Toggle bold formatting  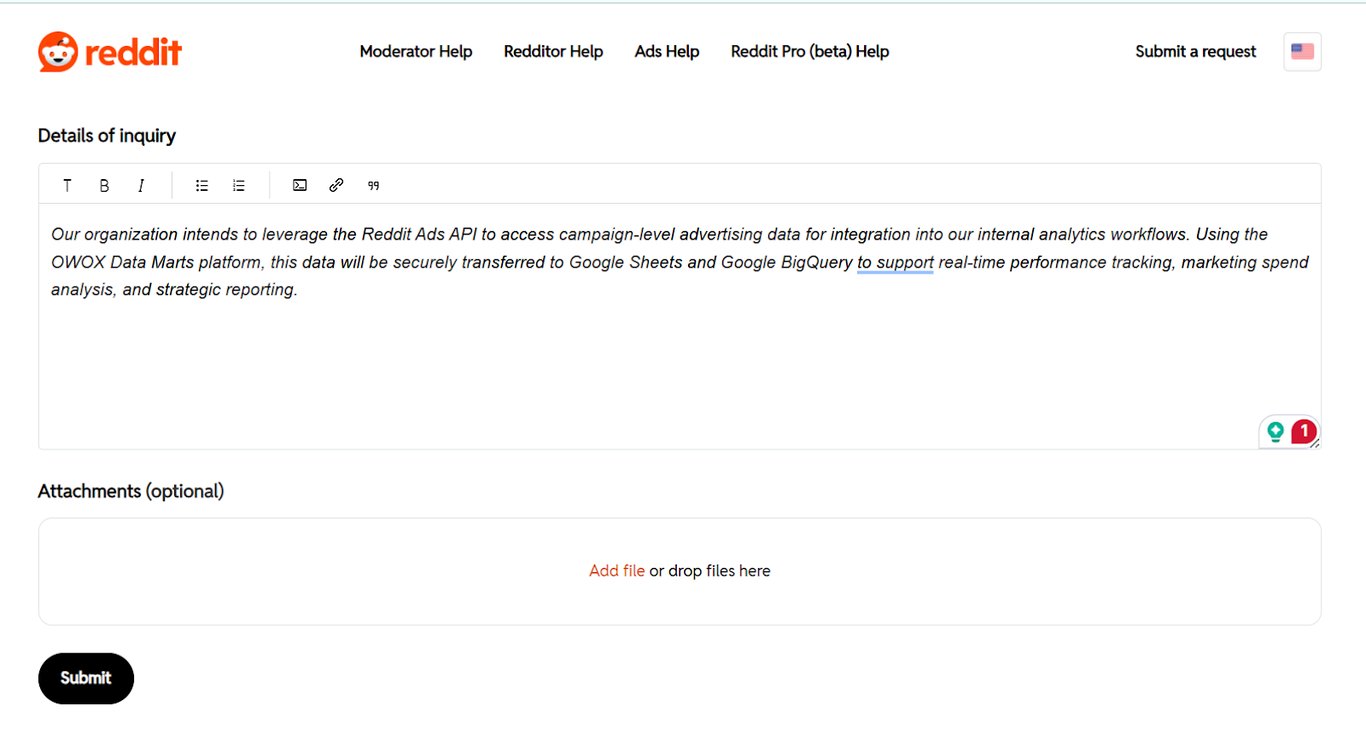click(104, 185)
